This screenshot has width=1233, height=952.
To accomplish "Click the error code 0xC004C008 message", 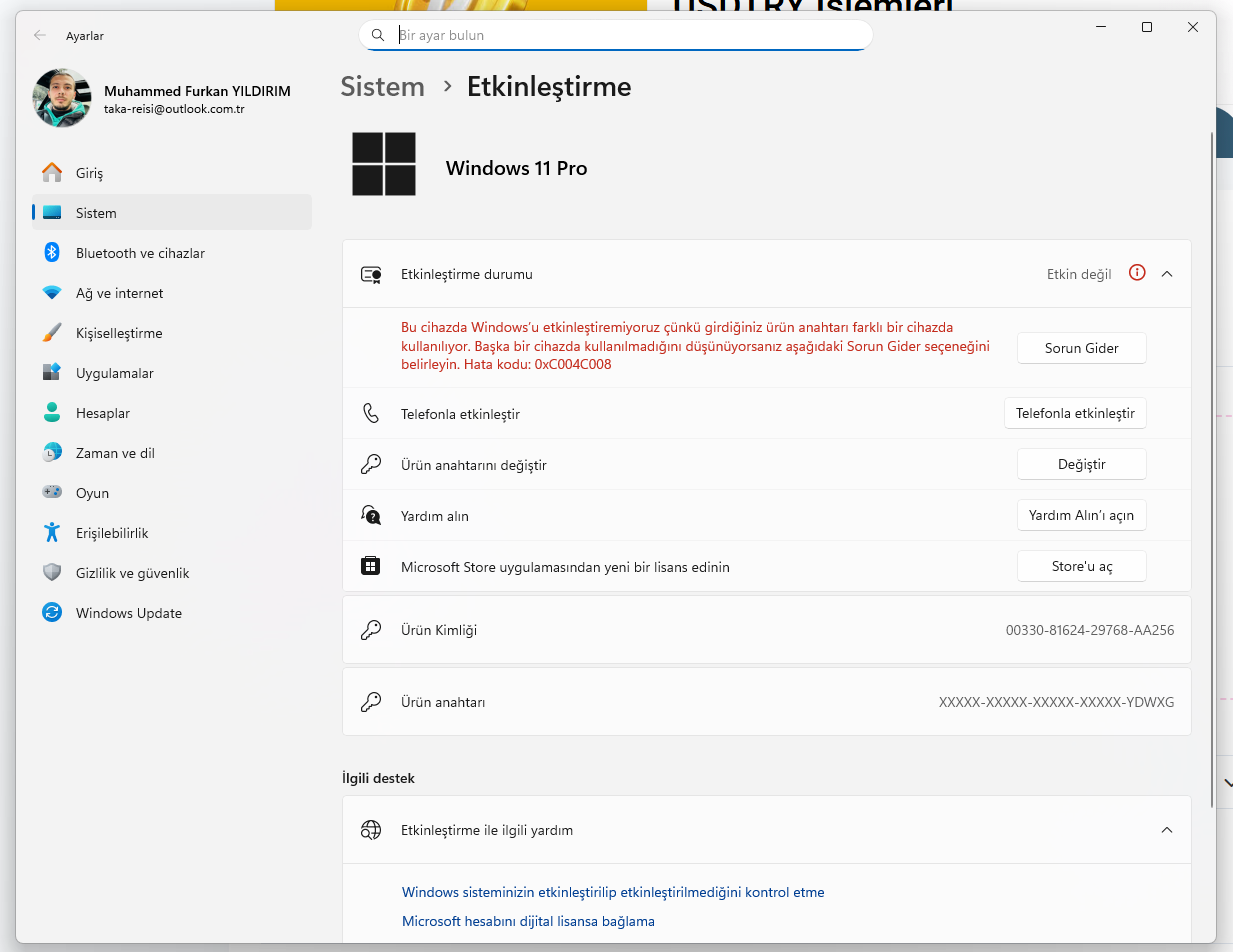I will [695, 346].
